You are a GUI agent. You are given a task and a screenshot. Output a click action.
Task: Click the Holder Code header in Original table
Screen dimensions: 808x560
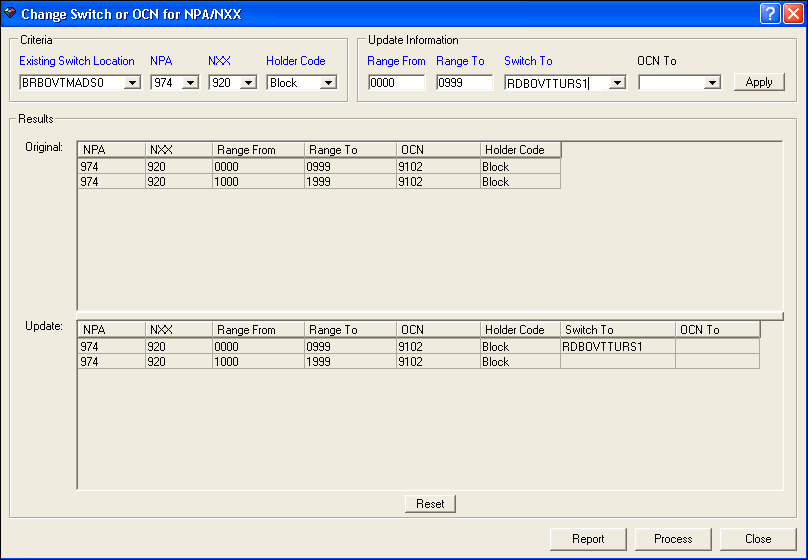(520, 150)
